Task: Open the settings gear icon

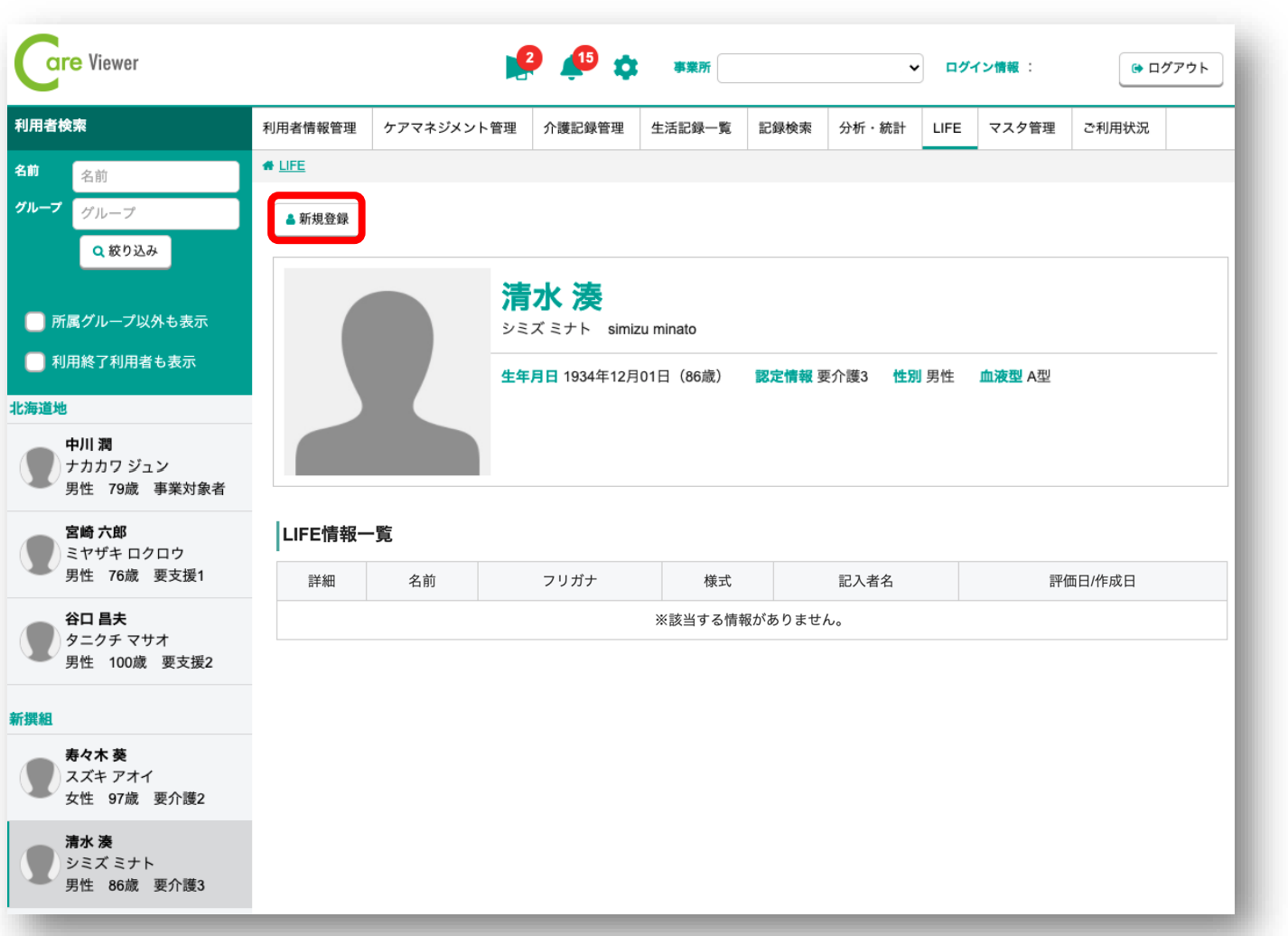Action: click(625, 68)
